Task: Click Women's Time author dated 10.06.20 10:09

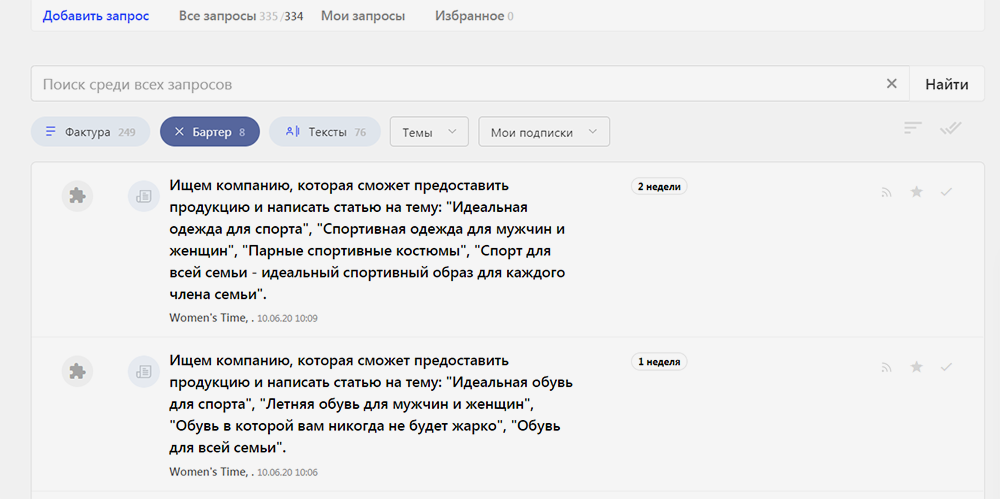Action: point(208,318)
